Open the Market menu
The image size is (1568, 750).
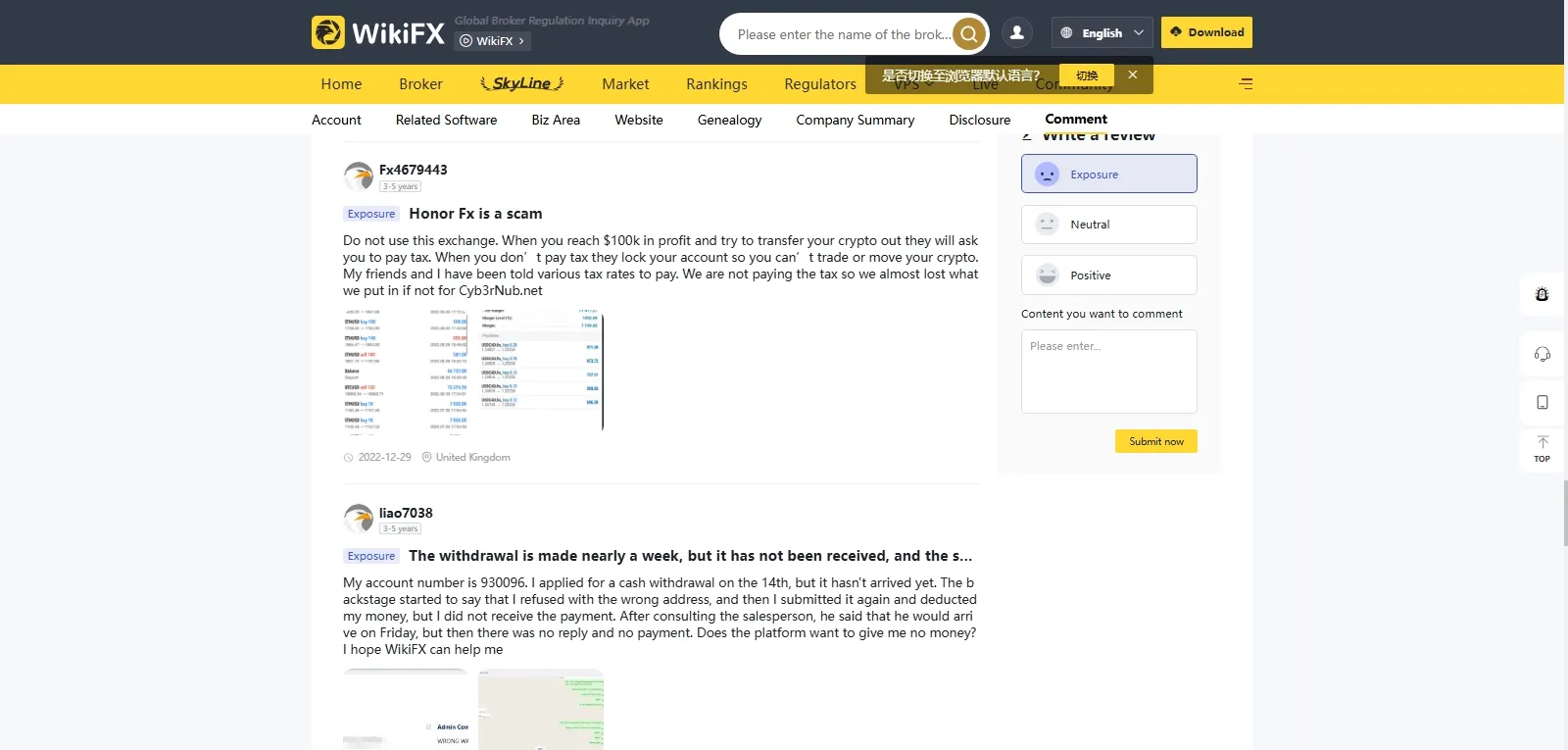point(625,84)
